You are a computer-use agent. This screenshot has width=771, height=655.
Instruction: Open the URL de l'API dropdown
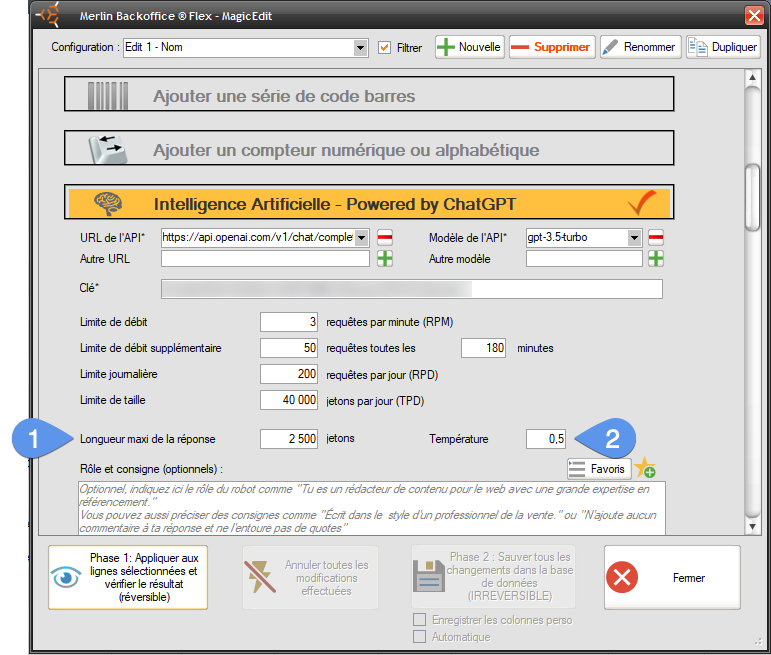(361, 238)
